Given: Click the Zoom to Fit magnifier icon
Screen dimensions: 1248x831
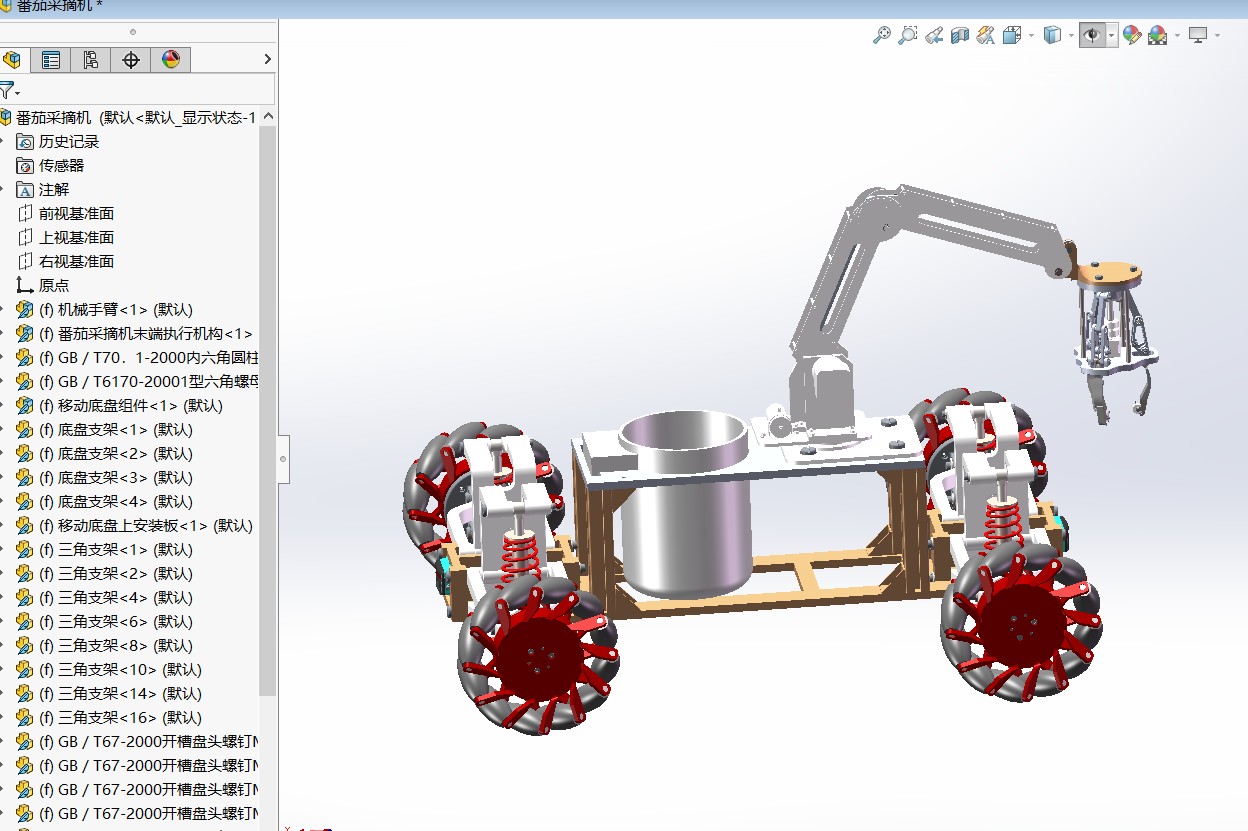Looking at the screenshot, I should coord(881,36).
